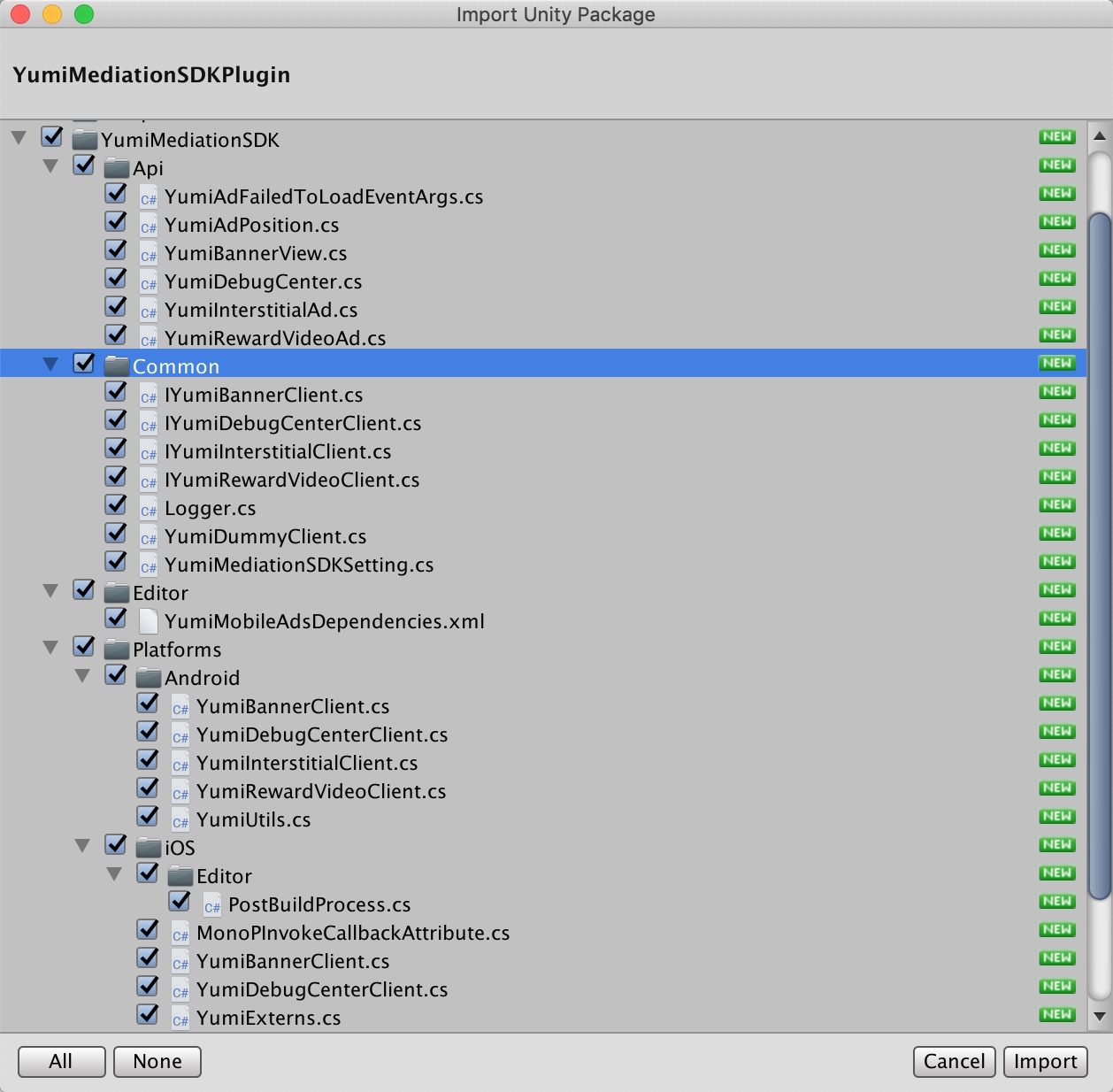1113x1092 pixels.
Task: Click the NEW badge on YumiBannerView.cs row
Action: click(1056, 250)
